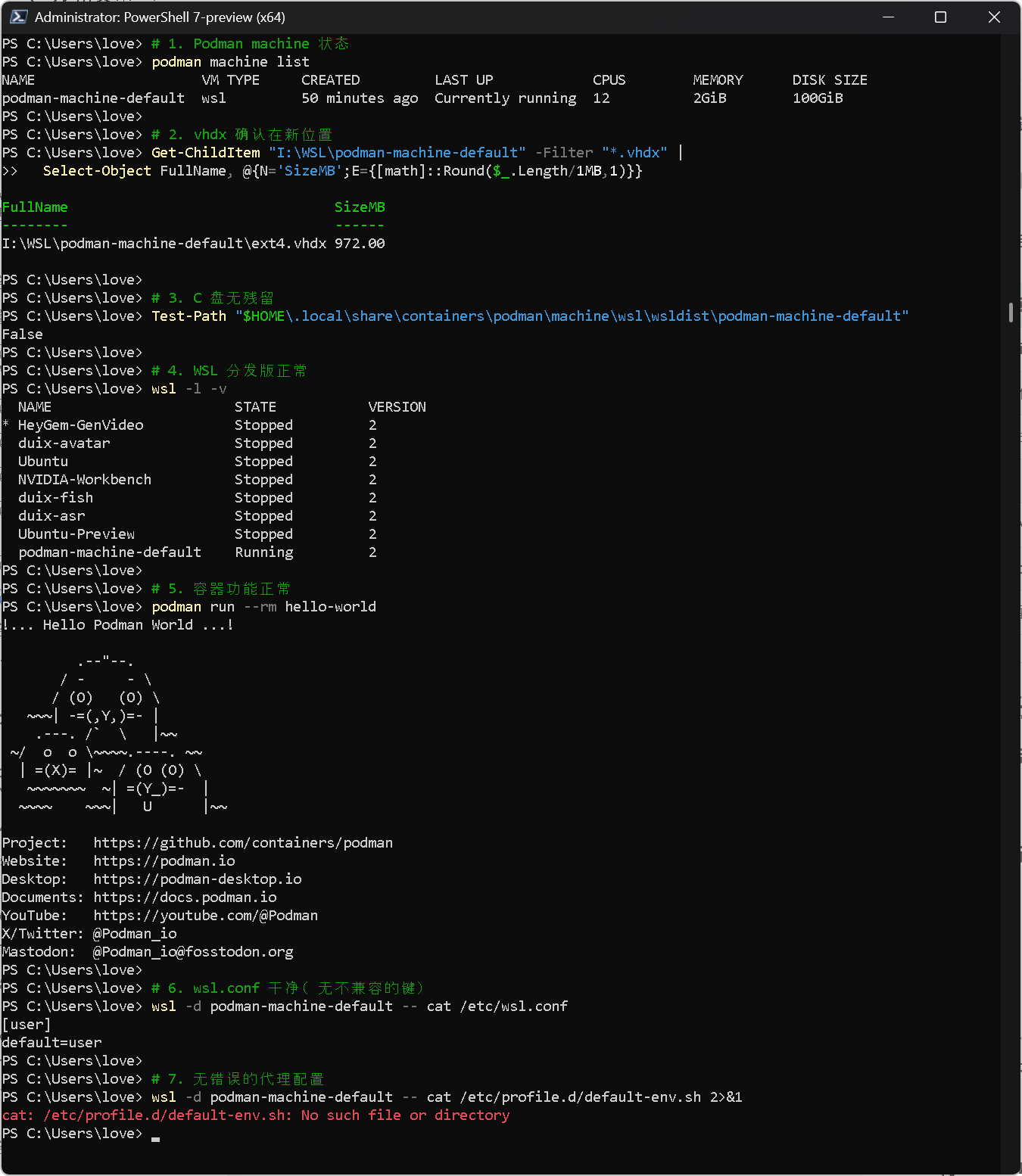Image resolution: width=1022 pixels, height=1176 pixels.
Task: Click the 'Running' state value
Action: tap(263, 552)
